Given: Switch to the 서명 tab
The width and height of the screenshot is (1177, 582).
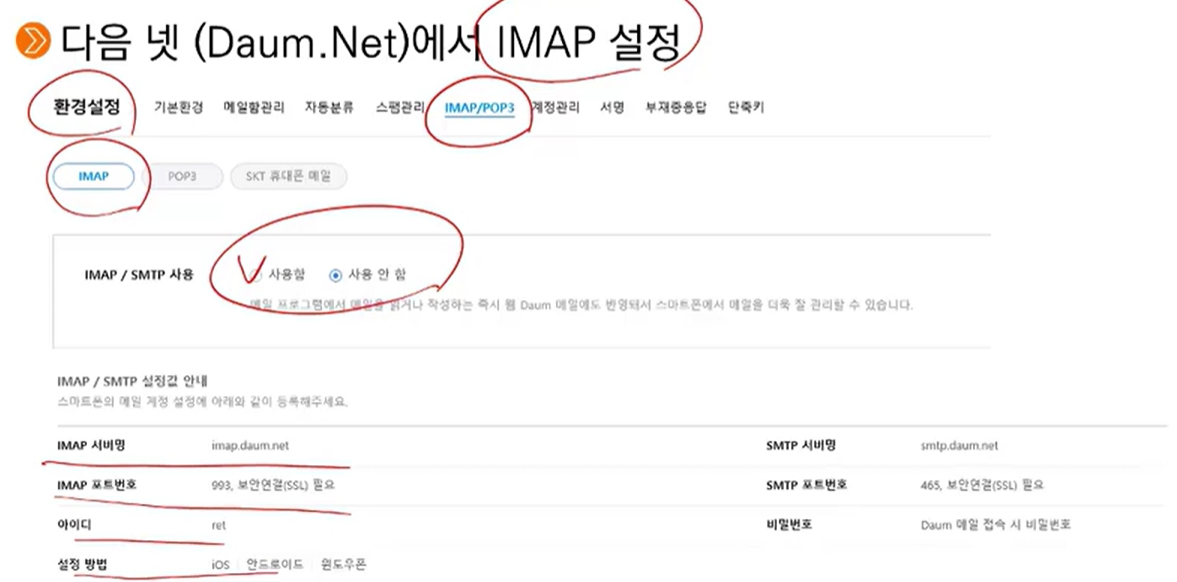Looking at the screenshot, I should (x=612, y=107).
